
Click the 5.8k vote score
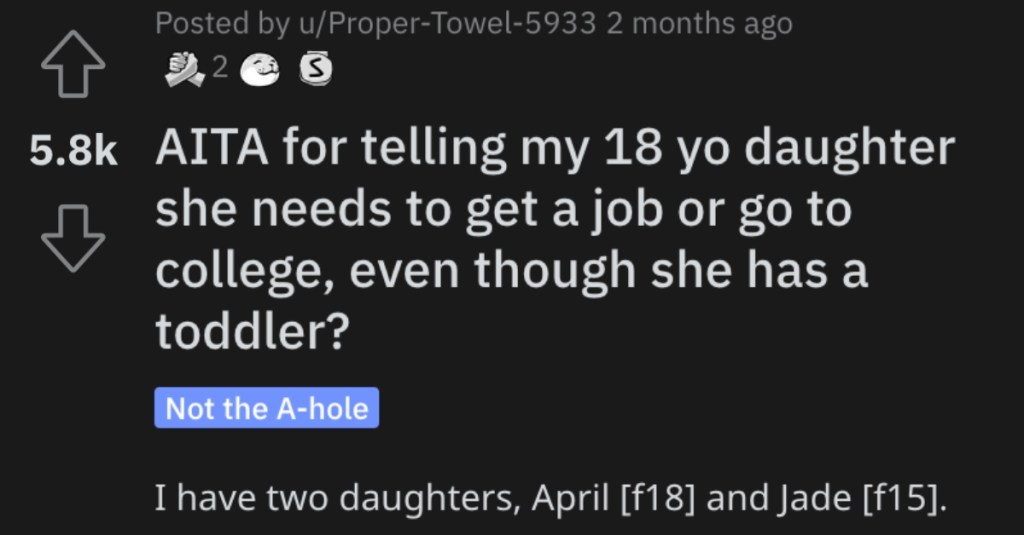pos(73,151)
